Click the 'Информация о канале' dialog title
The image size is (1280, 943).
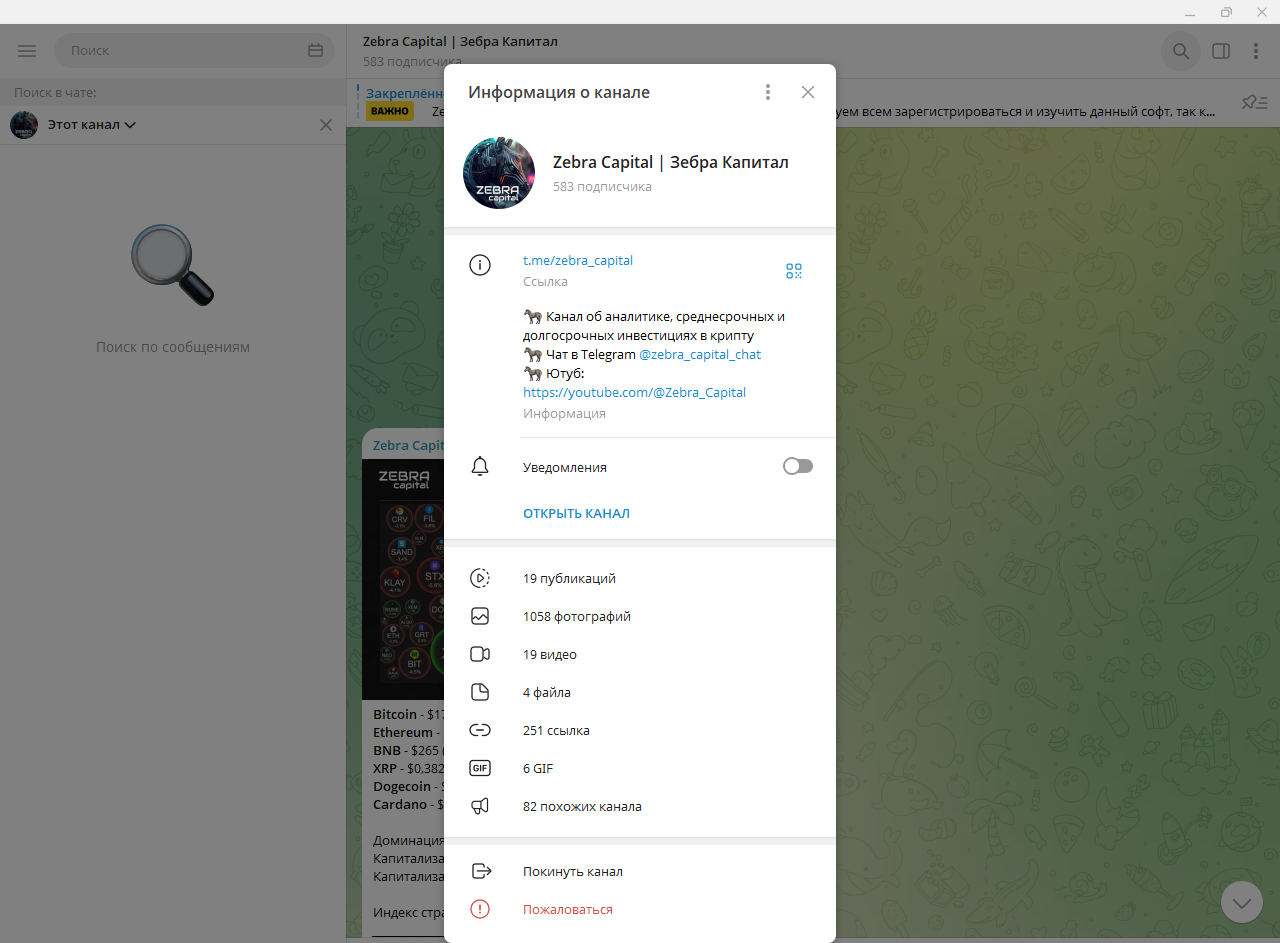(559, 92)
